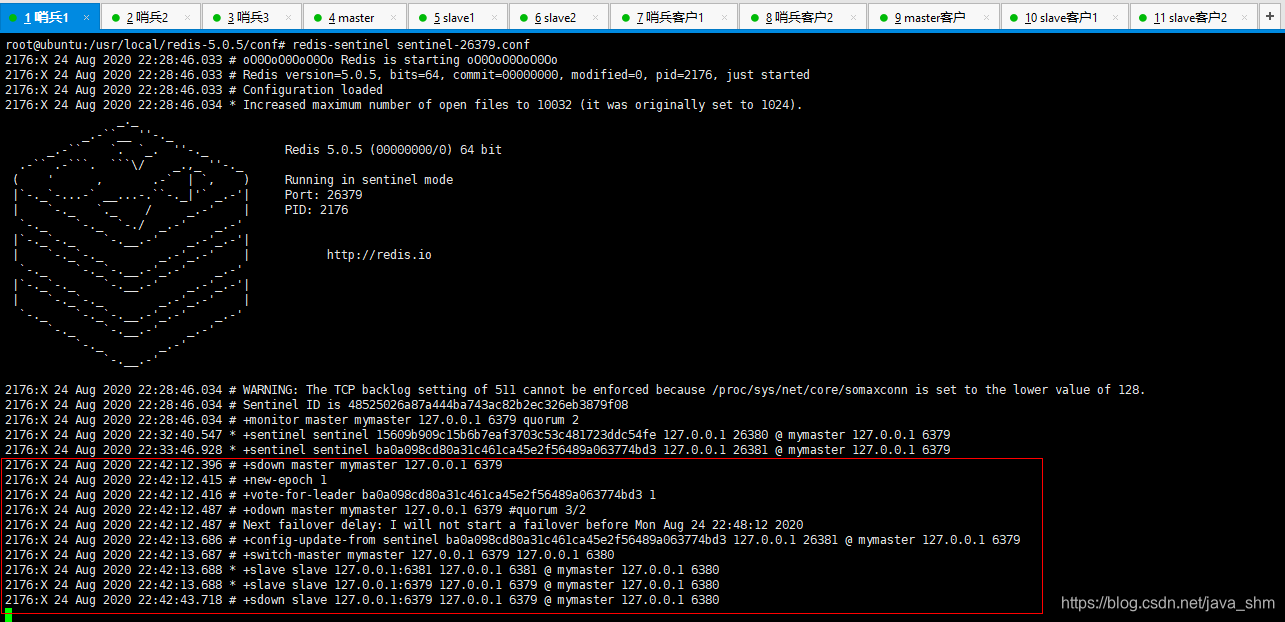Click the '+monitor master mymaster' log line
The width and height of the screenshot is (1285, 622).
[x=291, y=420]
